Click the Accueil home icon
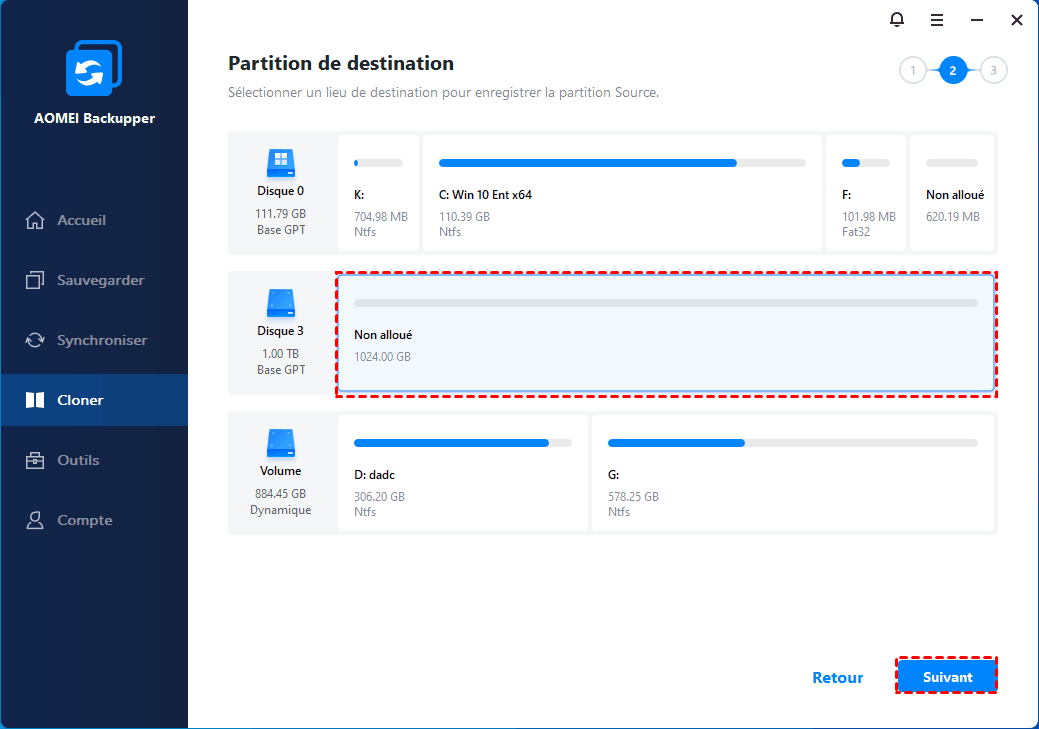The image size is (1039, 729). 35,220
